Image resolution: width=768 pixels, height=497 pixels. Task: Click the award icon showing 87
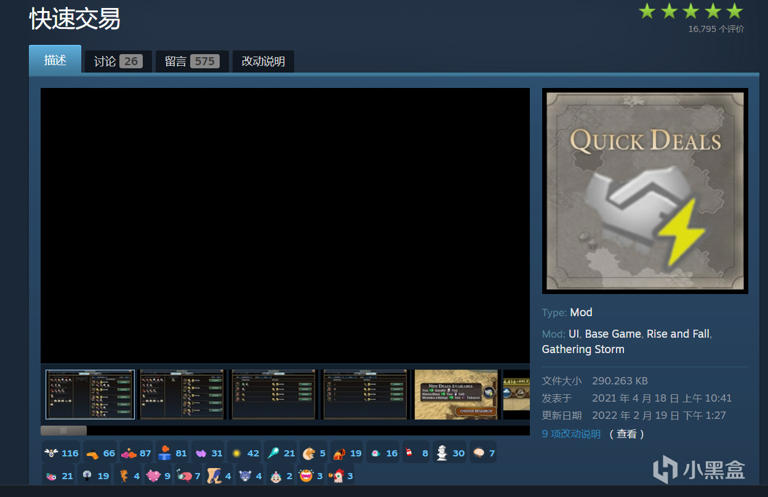128,453
